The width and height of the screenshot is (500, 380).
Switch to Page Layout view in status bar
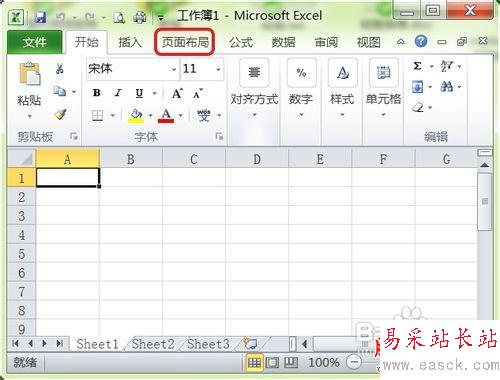(x=272, y=362)
